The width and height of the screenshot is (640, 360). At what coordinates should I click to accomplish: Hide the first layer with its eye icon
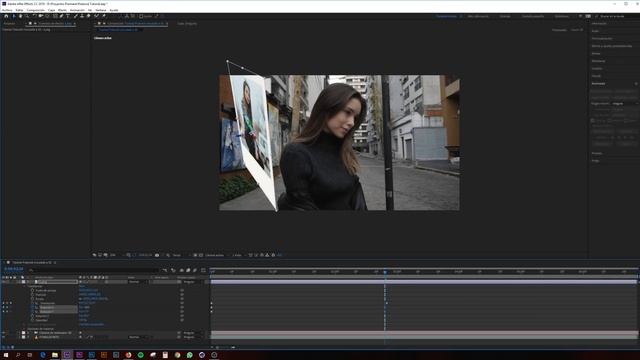pyautogui.click(x=3, y=282)
